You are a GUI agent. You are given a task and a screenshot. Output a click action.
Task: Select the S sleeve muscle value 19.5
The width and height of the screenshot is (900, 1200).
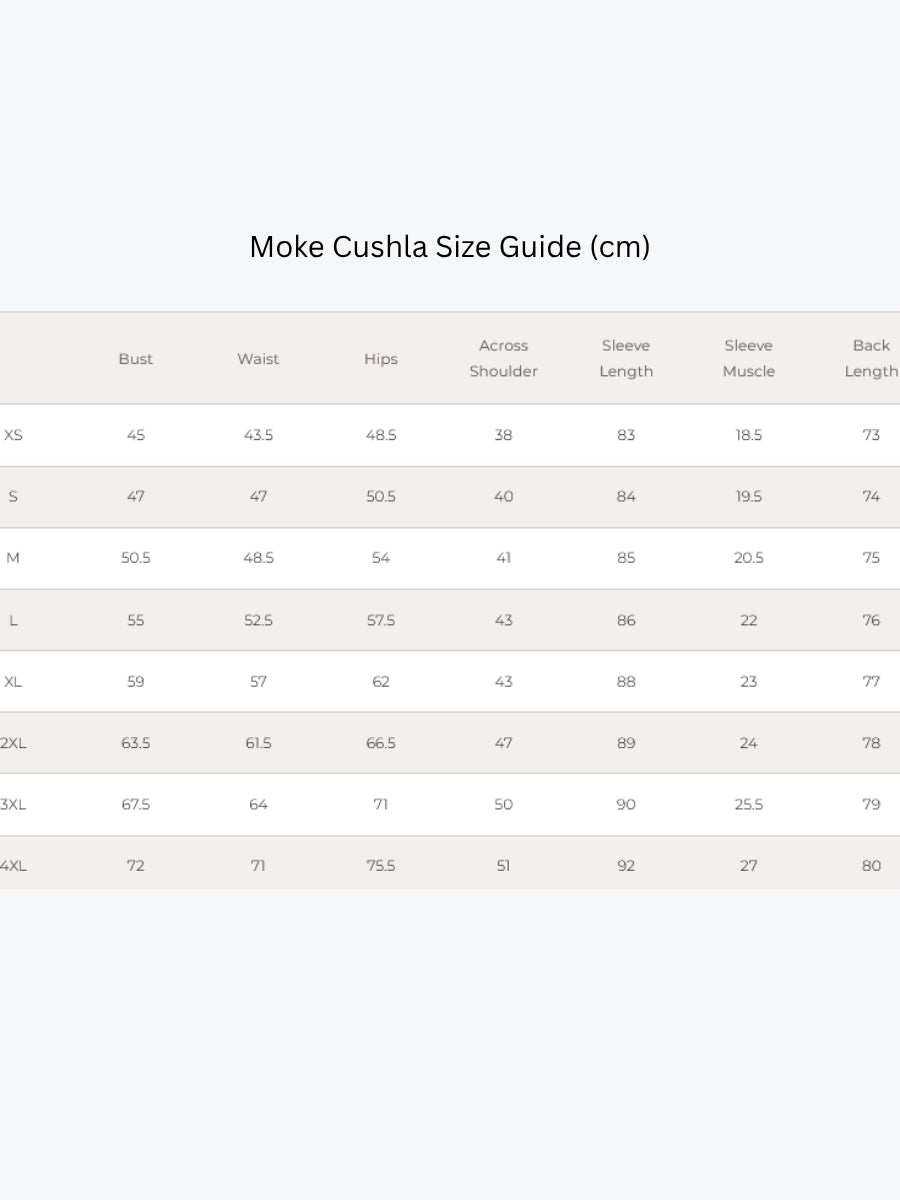click(x=749, y=497)
